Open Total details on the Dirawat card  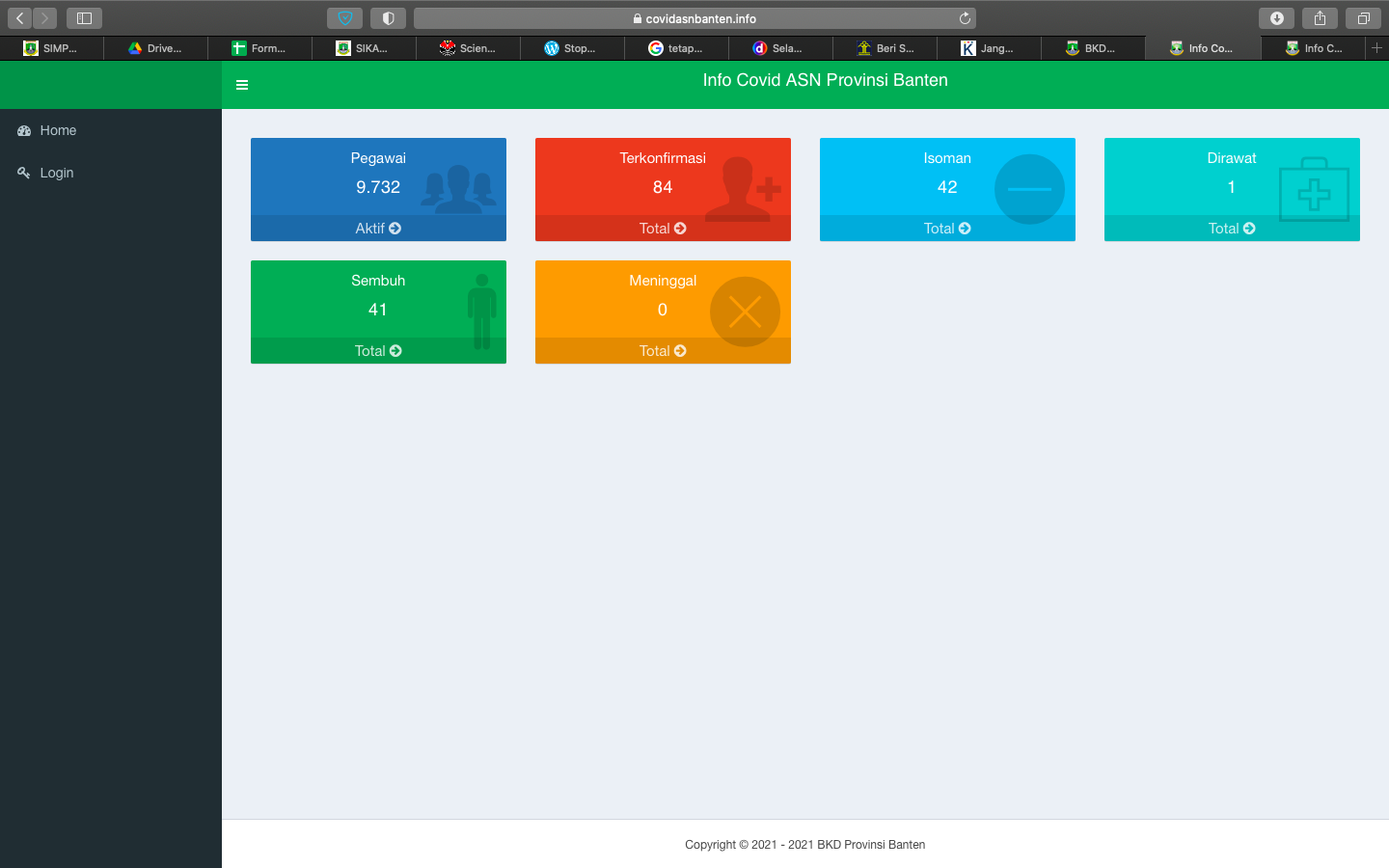click(1232, 229)
